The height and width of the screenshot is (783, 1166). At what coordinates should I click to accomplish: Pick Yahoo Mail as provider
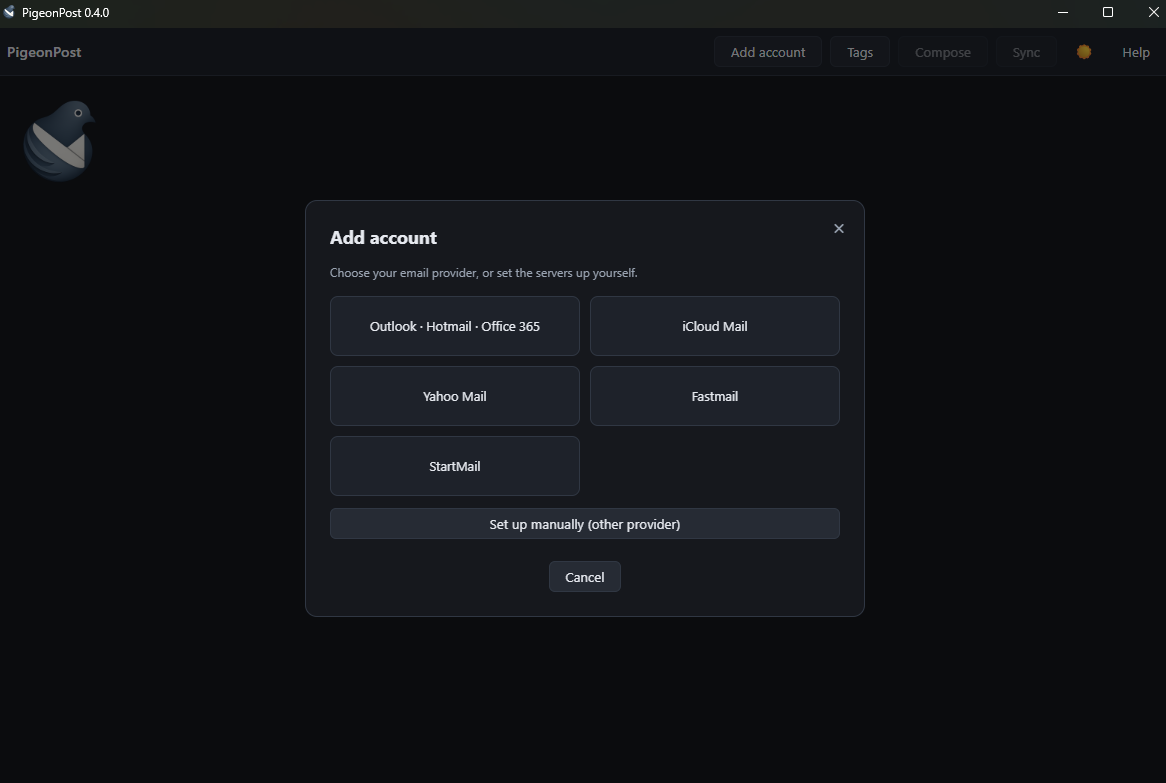tap(454, 396)
